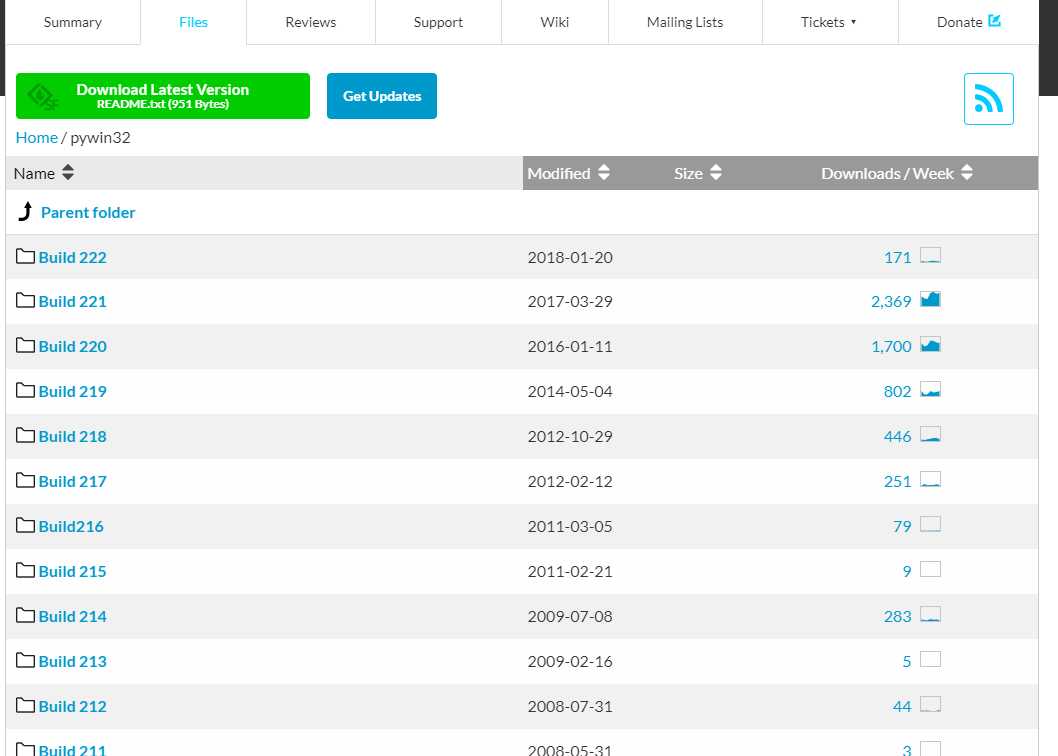
Task: Go to Home in the breadcrumb
Action: point(36,138)
